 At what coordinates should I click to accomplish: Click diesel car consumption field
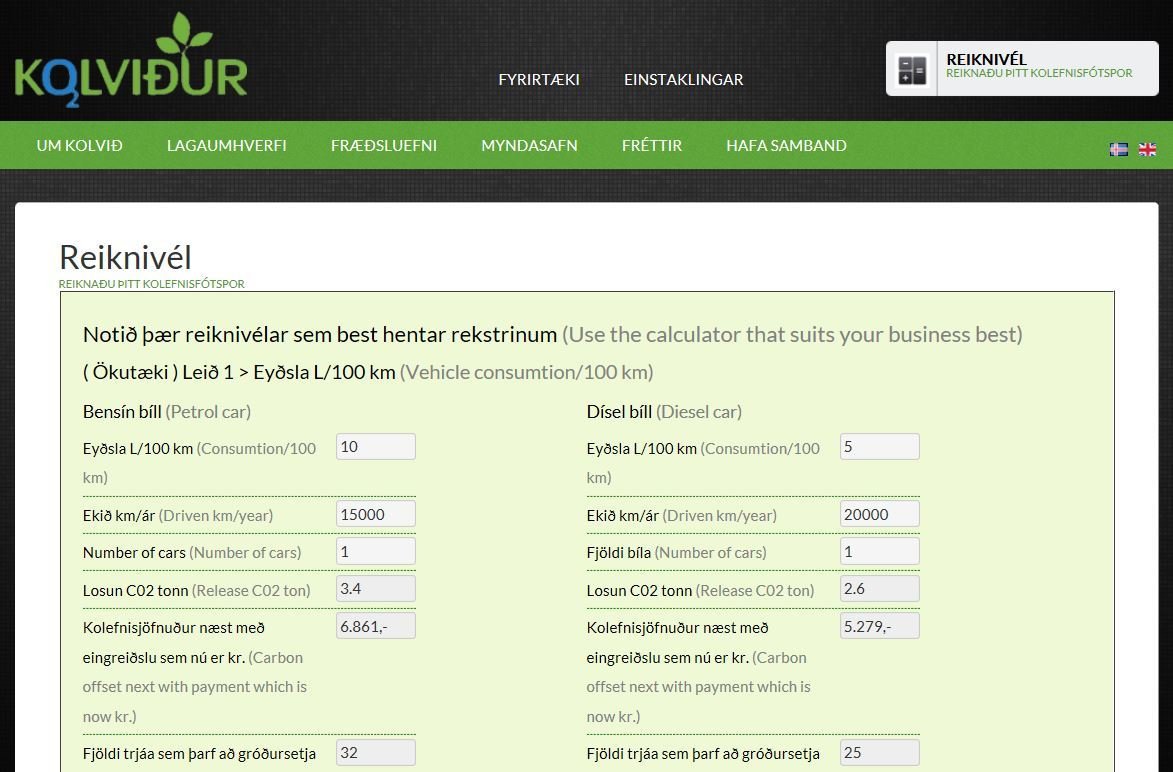[x=879, y=447]
